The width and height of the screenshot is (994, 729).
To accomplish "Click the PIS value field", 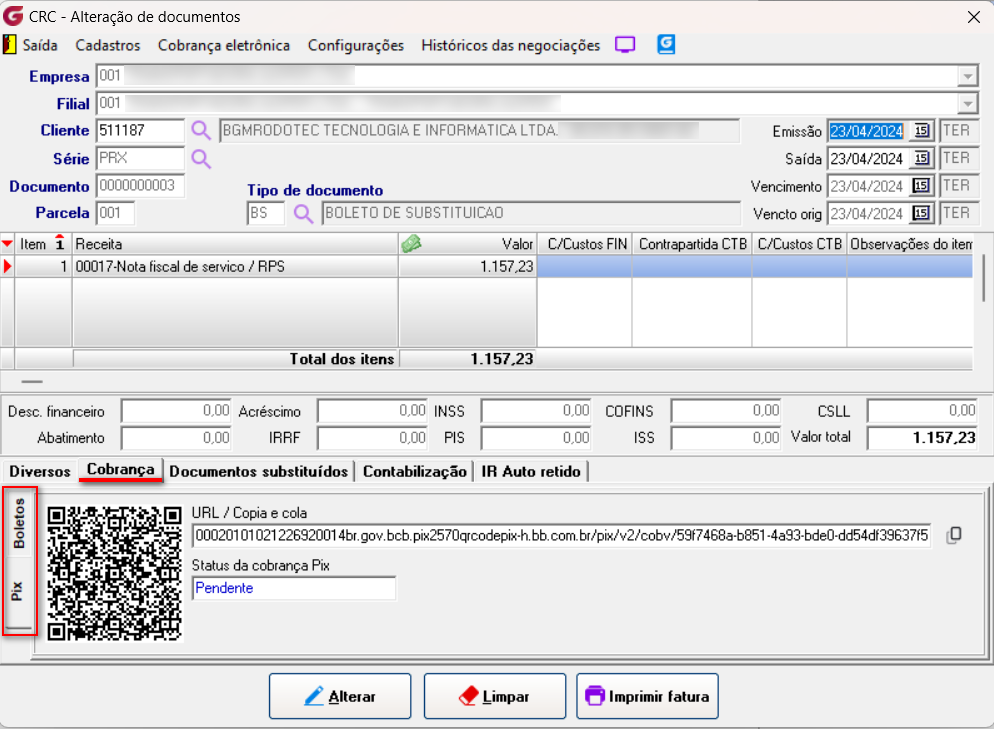I will [x=536, y=438].
